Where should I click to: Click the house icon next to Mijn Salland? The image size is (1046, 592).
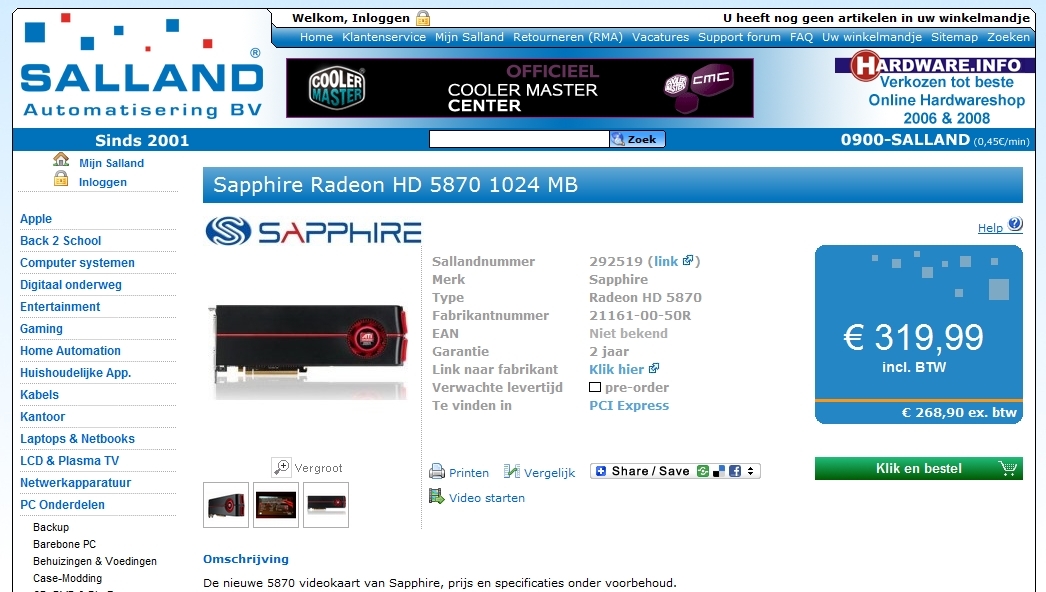click(x=61, y=160)
